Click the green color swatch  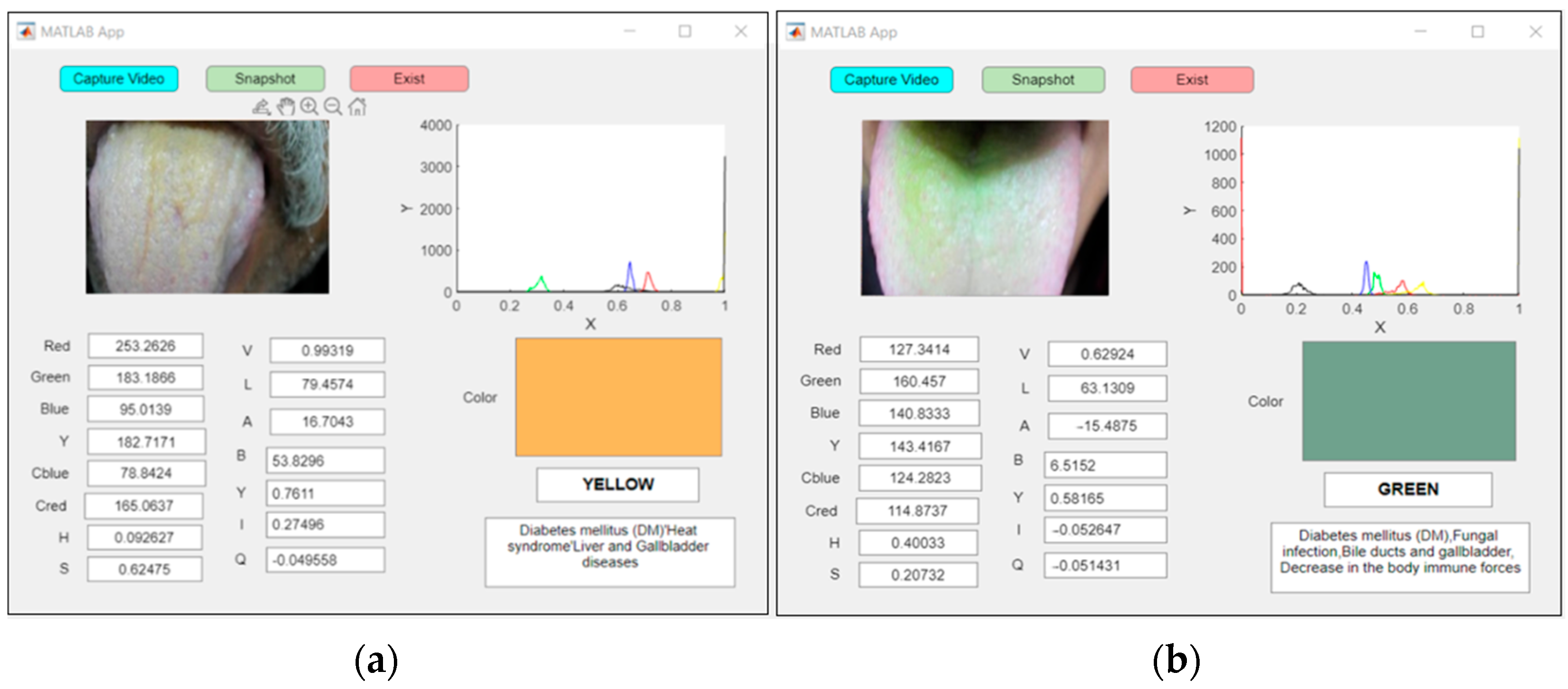tap(1408, 400)
